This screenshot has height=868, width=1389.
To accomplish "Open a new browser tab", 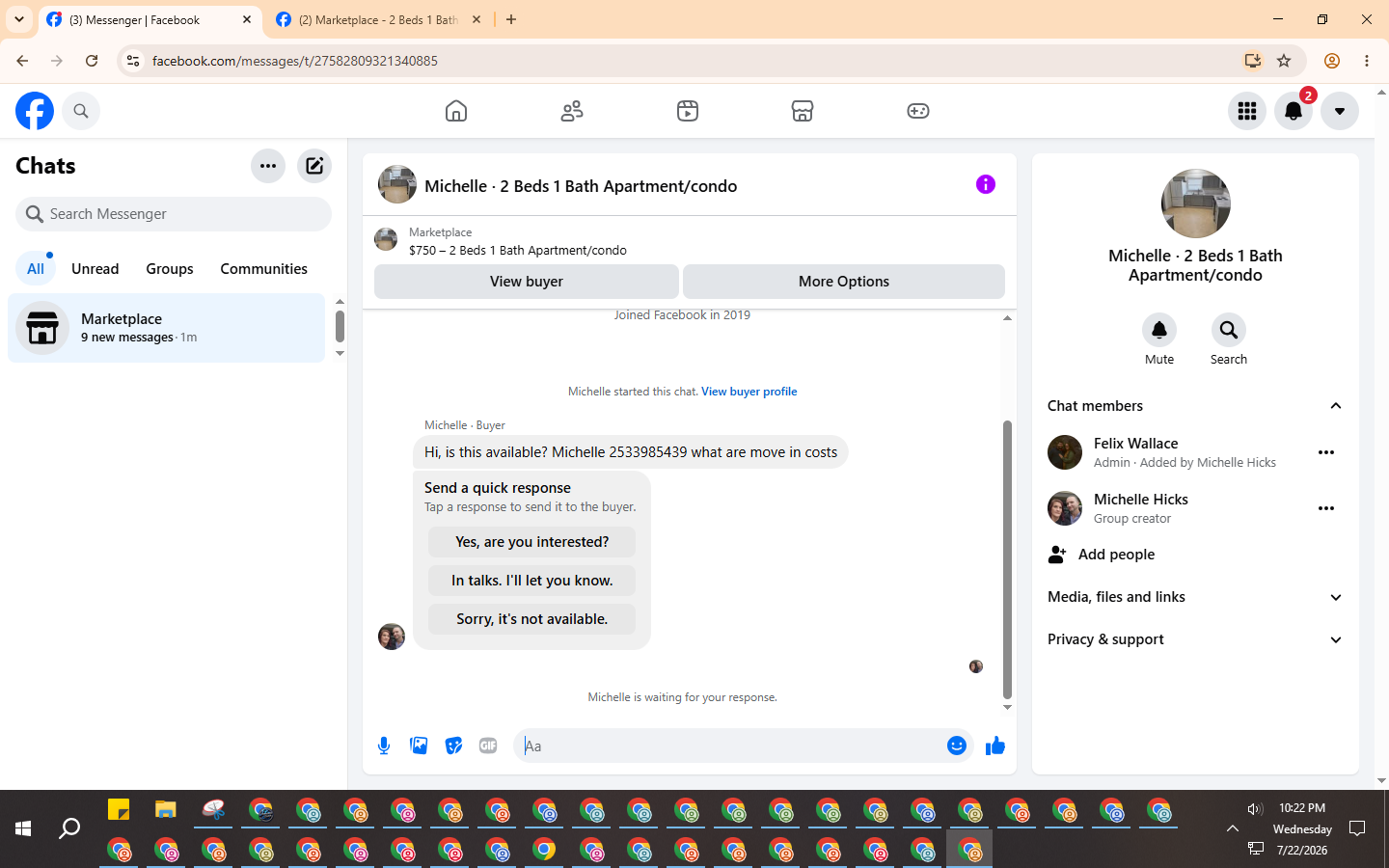I will point(511,19).
